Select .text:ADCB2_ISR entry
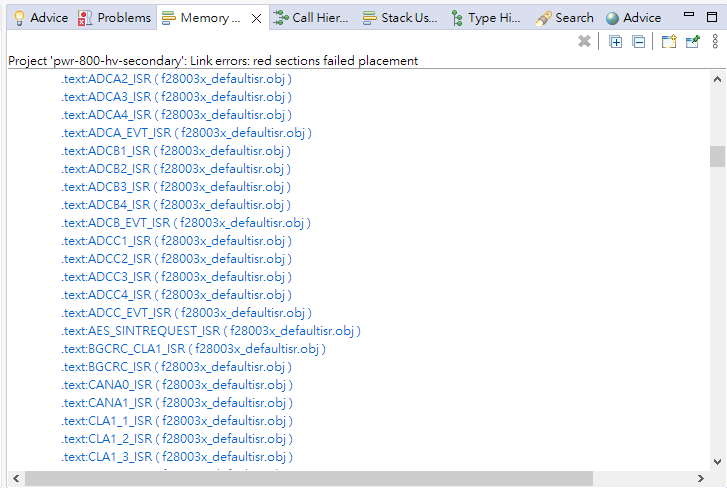This screenshot has height=488, width=727. tap(176, 169)
